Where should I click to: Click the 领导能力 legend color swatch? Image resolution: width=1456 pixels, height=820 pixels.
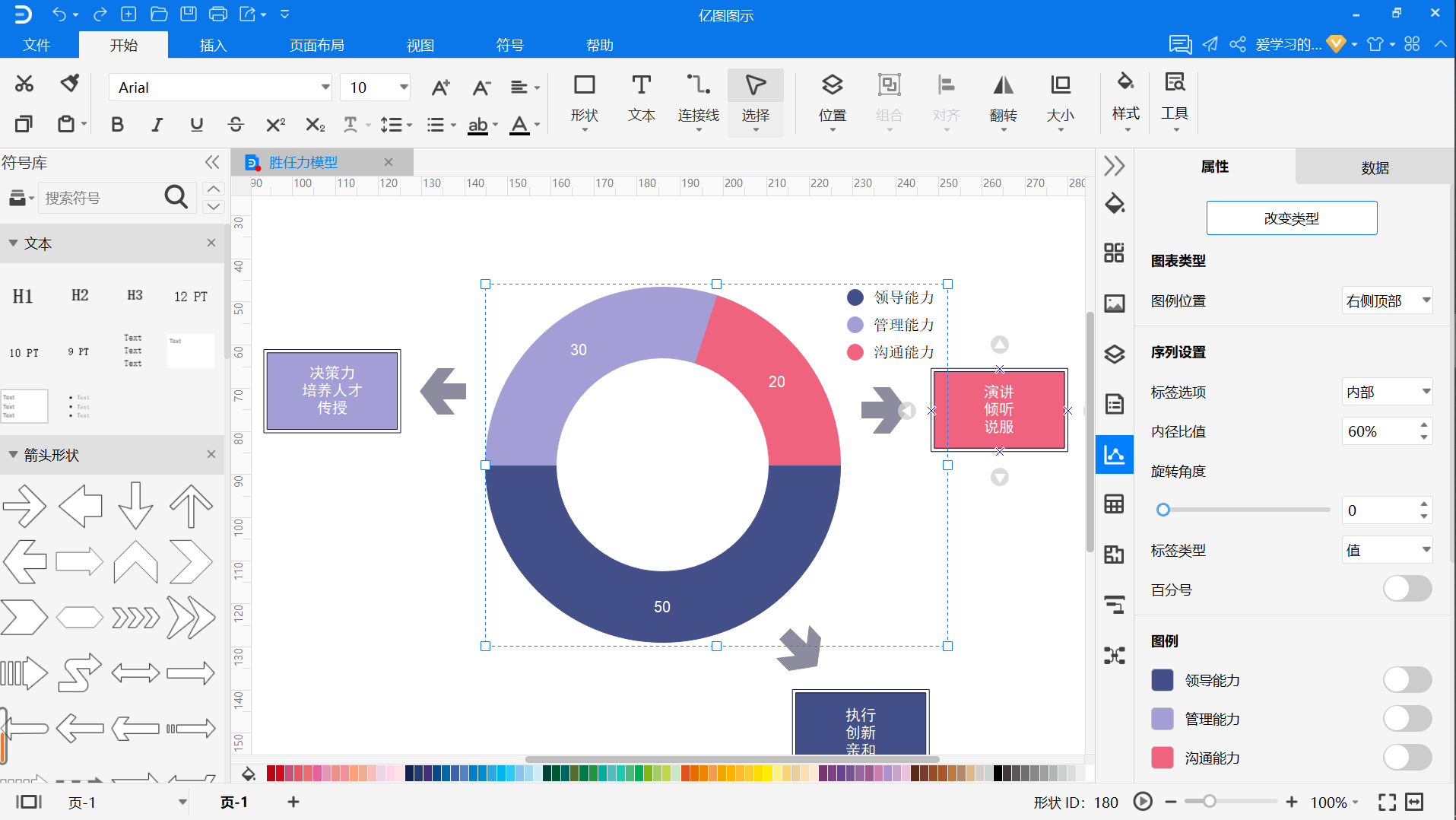coord(1163,680)
